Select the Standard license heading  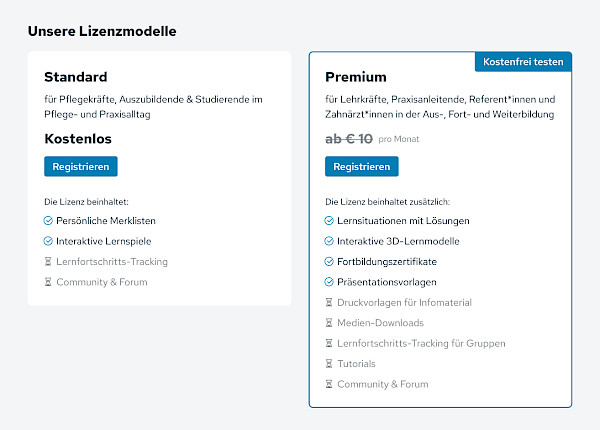76,77
